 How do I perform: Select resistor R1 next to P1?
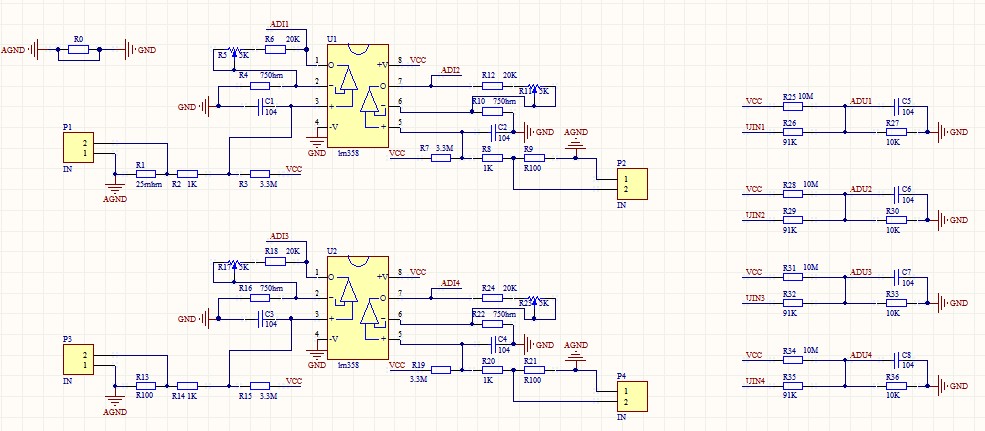146,174
